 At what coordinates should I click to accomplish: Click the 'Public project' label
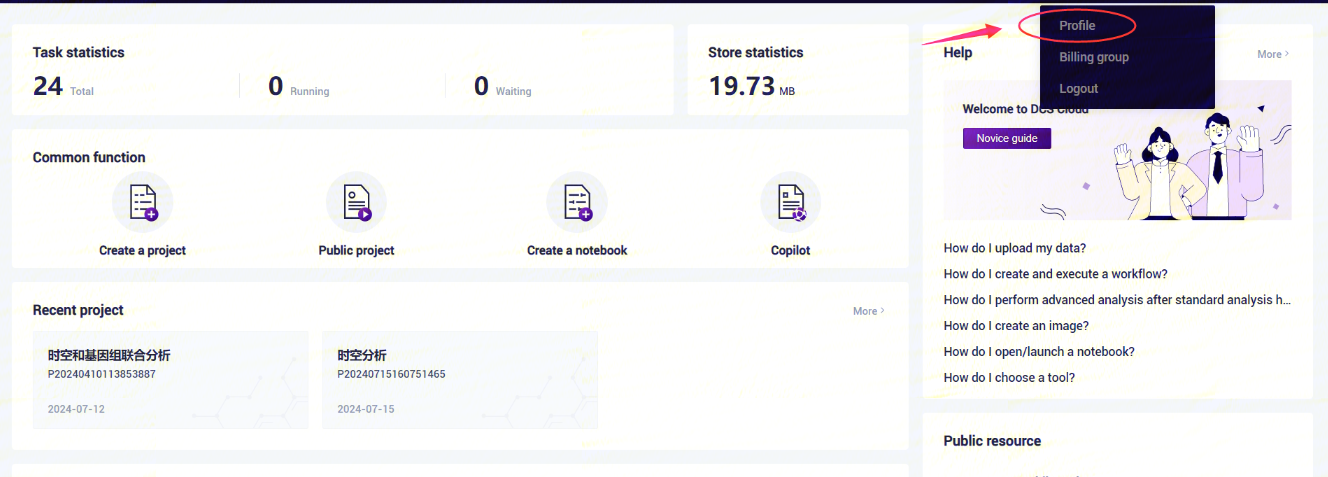point(357,251)
